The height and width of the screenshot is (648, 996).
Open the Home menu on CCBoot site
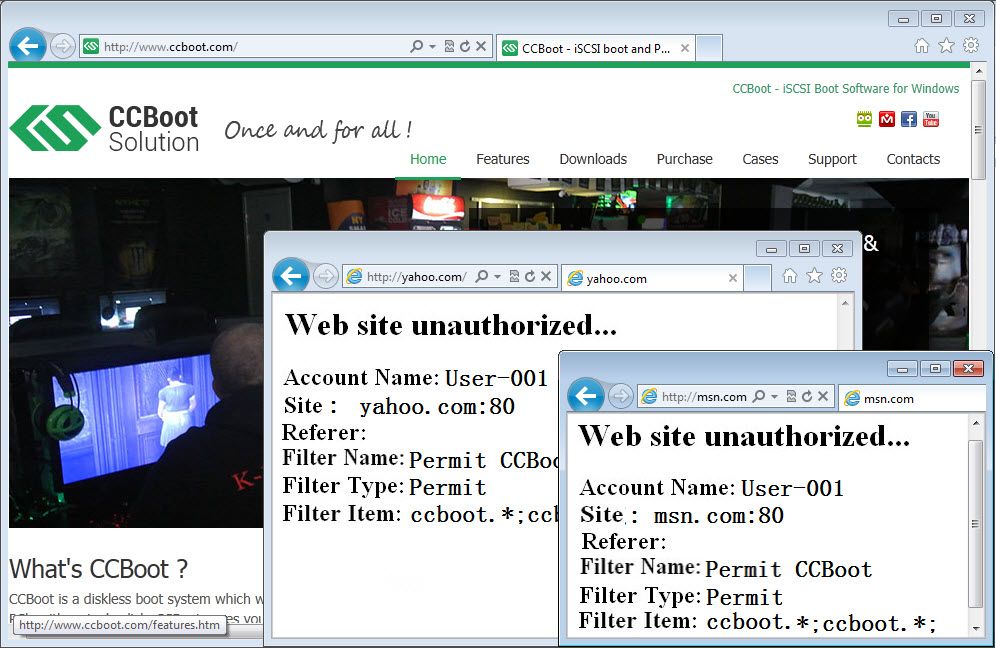click(x=428, y=159)
